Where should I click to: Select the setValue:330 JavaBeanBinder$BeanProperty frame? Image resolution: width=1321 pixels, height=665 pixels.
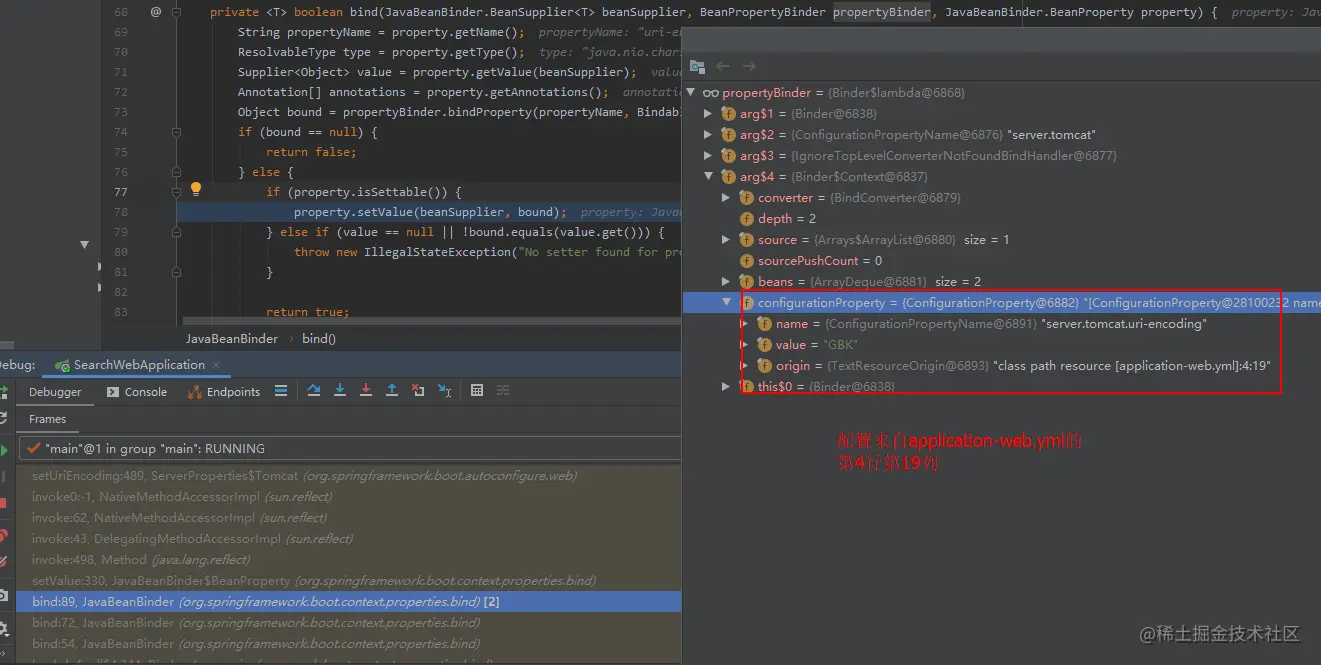coord(349,581)
